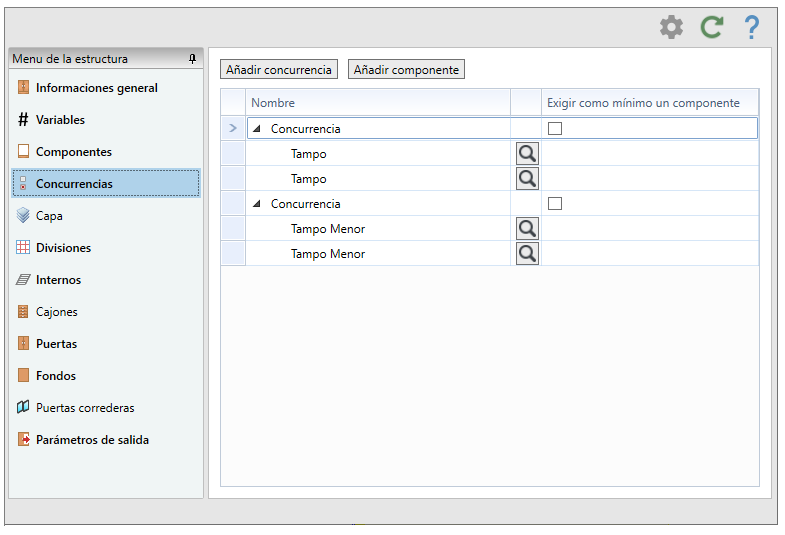Click the Fondos panel icon
Viewport: 785px width, 535px height.
(x=23, y=375)
